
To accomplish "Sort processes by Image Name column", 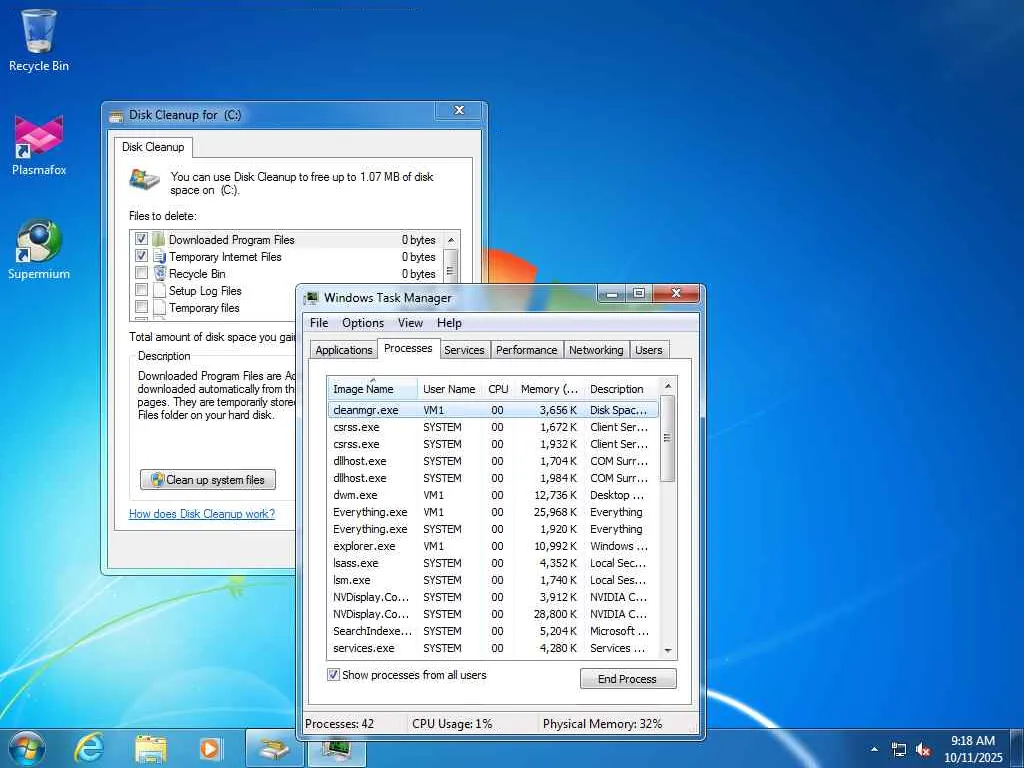I will click(363, 389).
